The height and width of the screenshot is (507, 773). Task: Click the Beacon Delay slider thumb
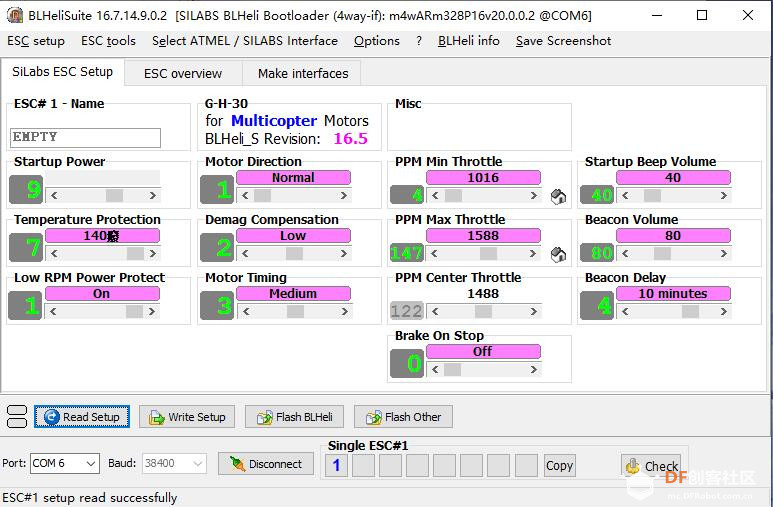(690, 312)
